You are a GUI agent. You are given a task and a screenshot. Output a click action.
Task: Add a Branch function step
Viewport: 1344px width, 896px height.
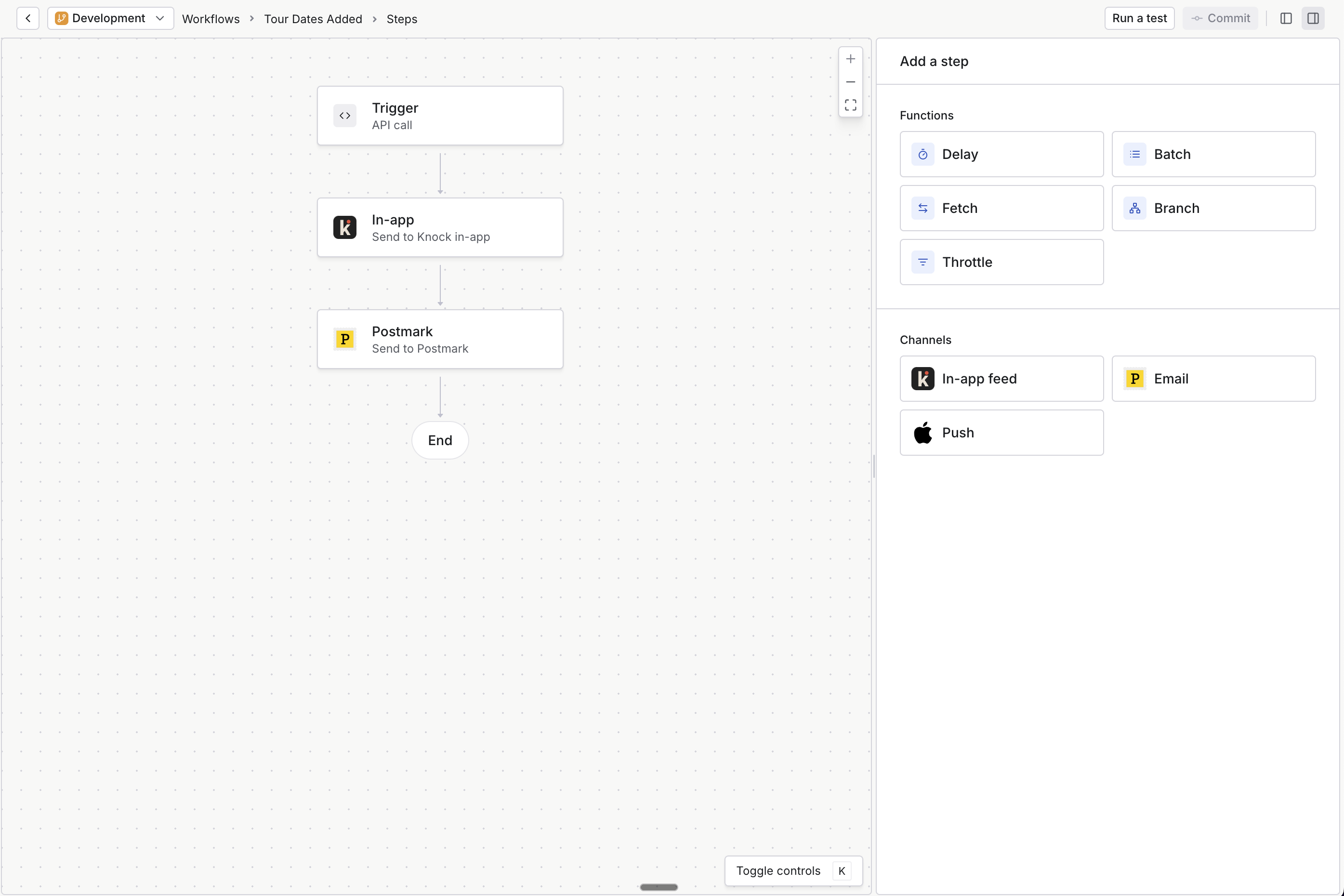click(1214, 208)
